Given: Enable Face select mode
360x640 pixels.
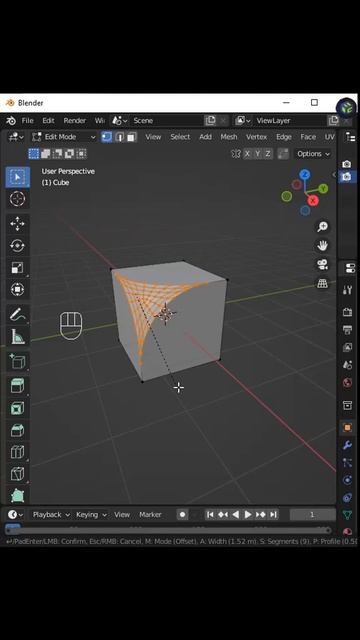Looking at the screenshot, I should [x=131, y=137].
